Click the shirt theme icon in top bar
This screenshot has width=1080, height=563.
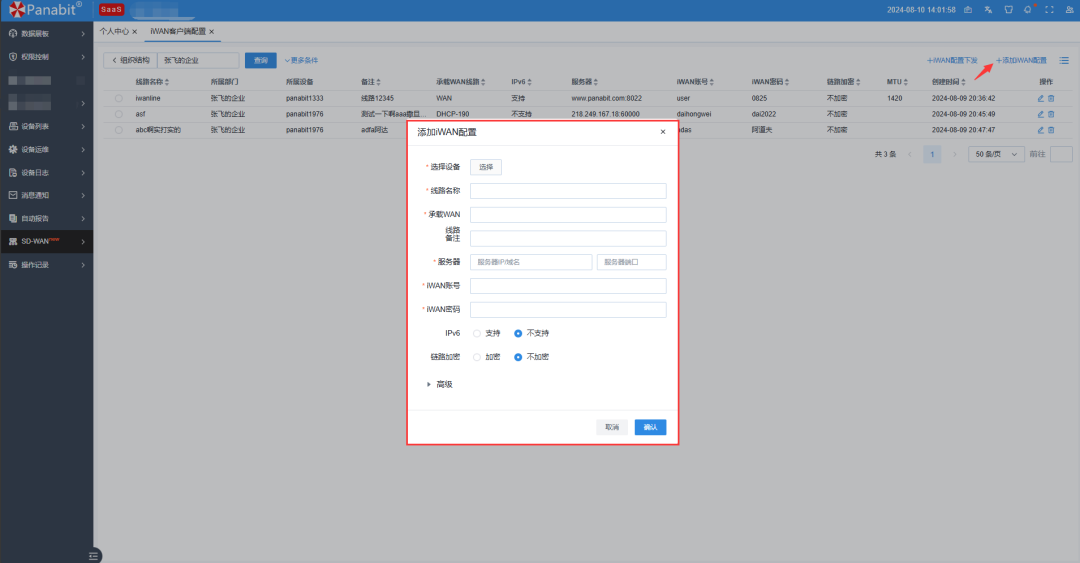click(x=1008, y=10)
